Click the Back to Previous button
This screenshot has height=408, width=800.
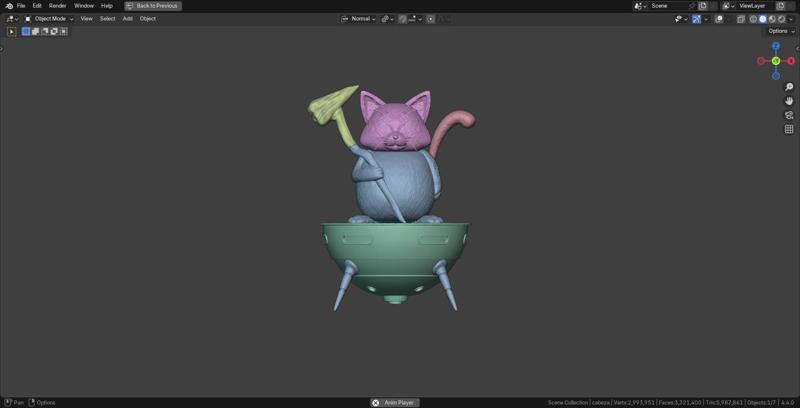point(153,6)
